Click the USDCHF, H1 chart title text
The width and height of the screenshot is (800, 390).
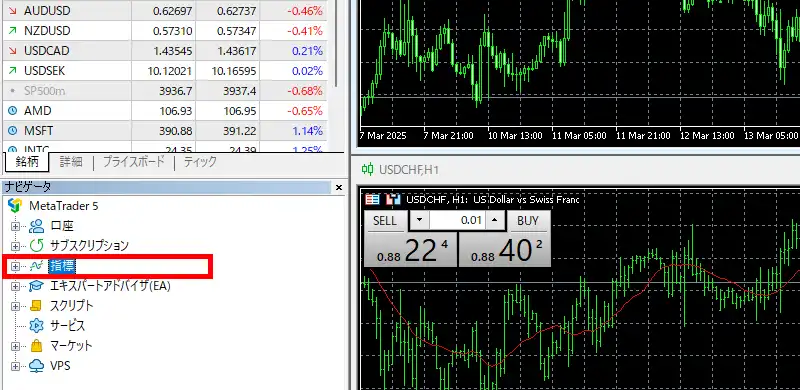click(492, 200)
